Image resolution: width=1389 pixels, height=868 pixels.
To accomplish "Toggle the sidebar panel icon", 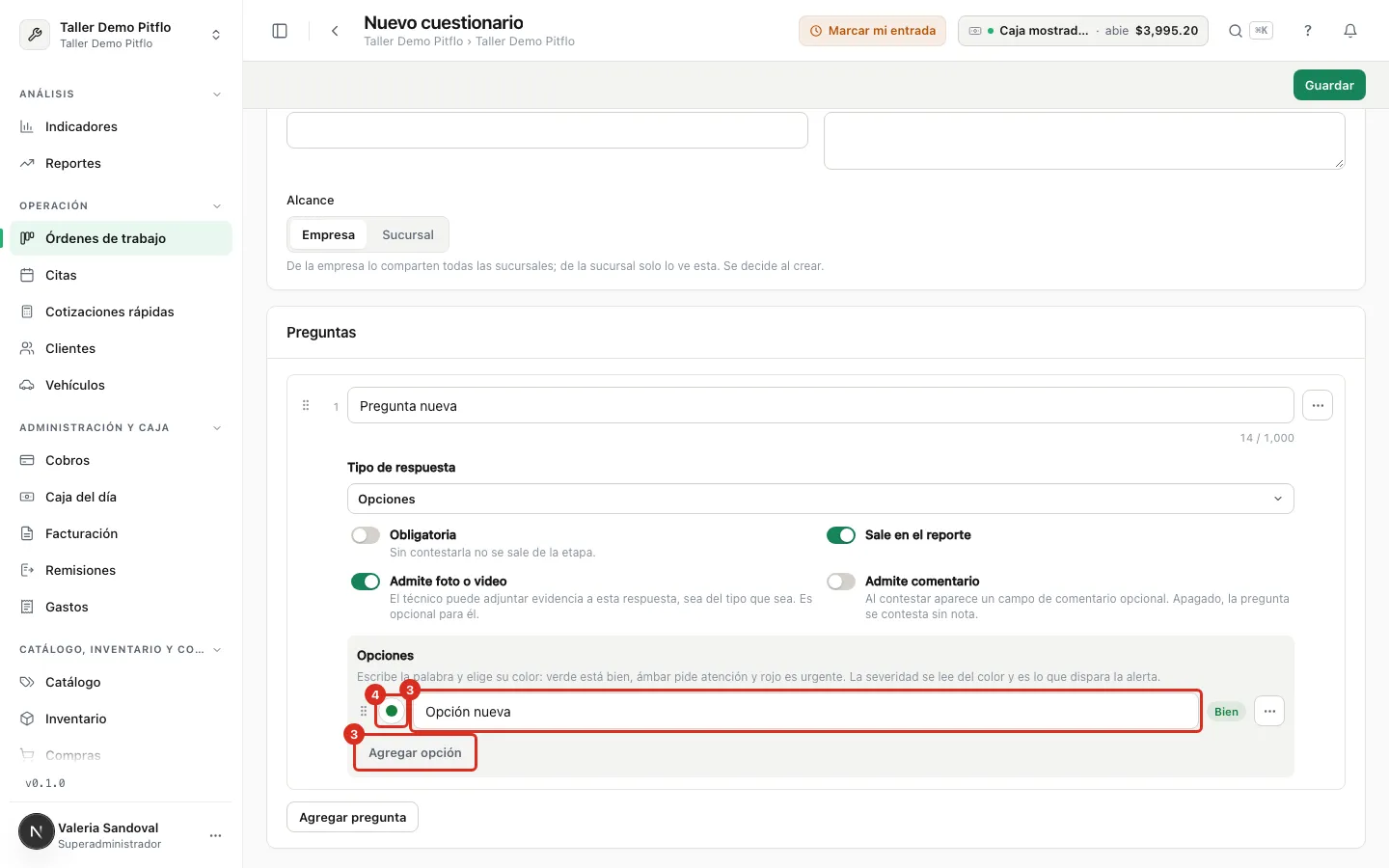I will pyautogui.click(x=280, y=31).
